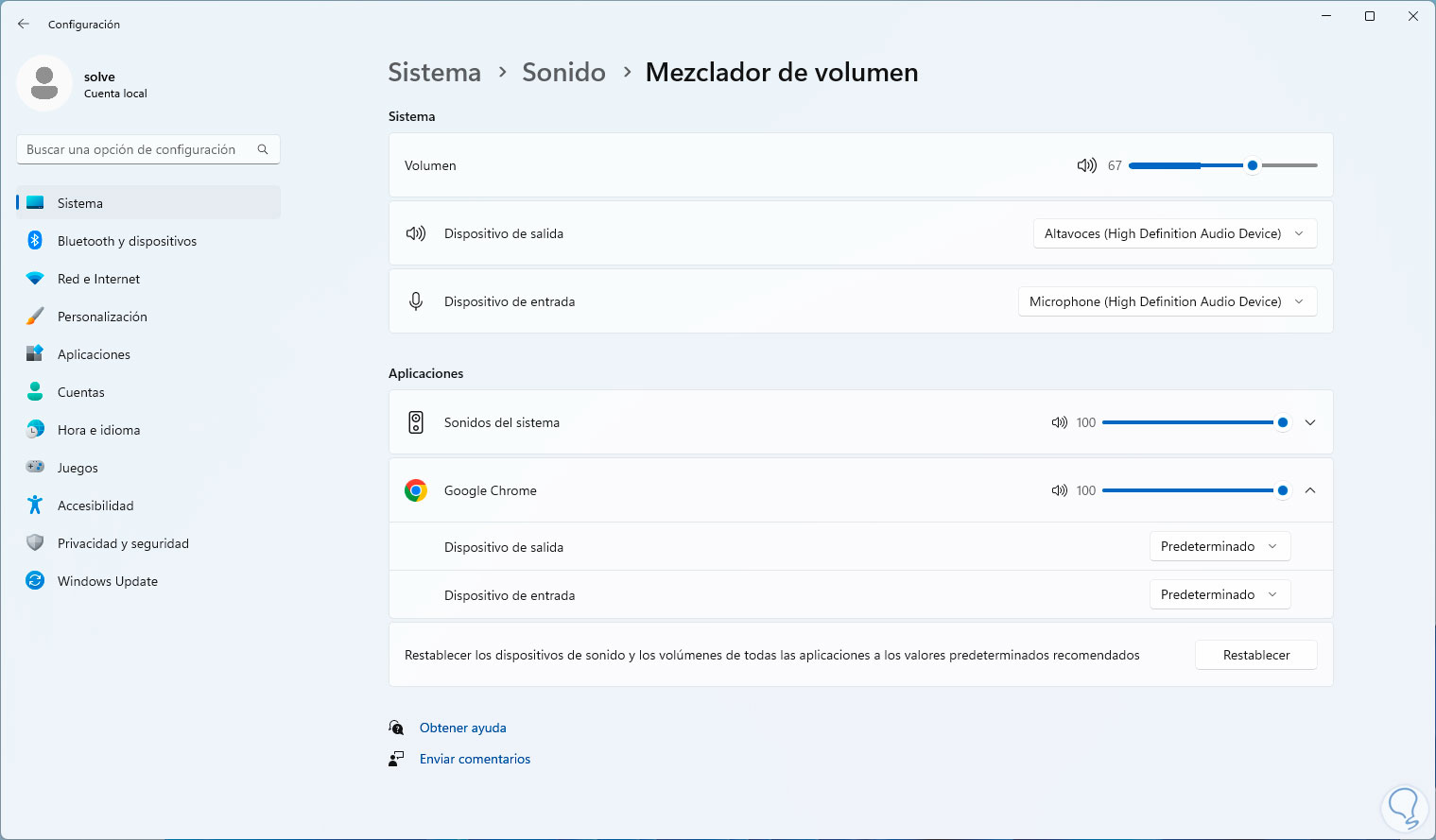Open system input device Microphone dropdown

coord(1167,301)
